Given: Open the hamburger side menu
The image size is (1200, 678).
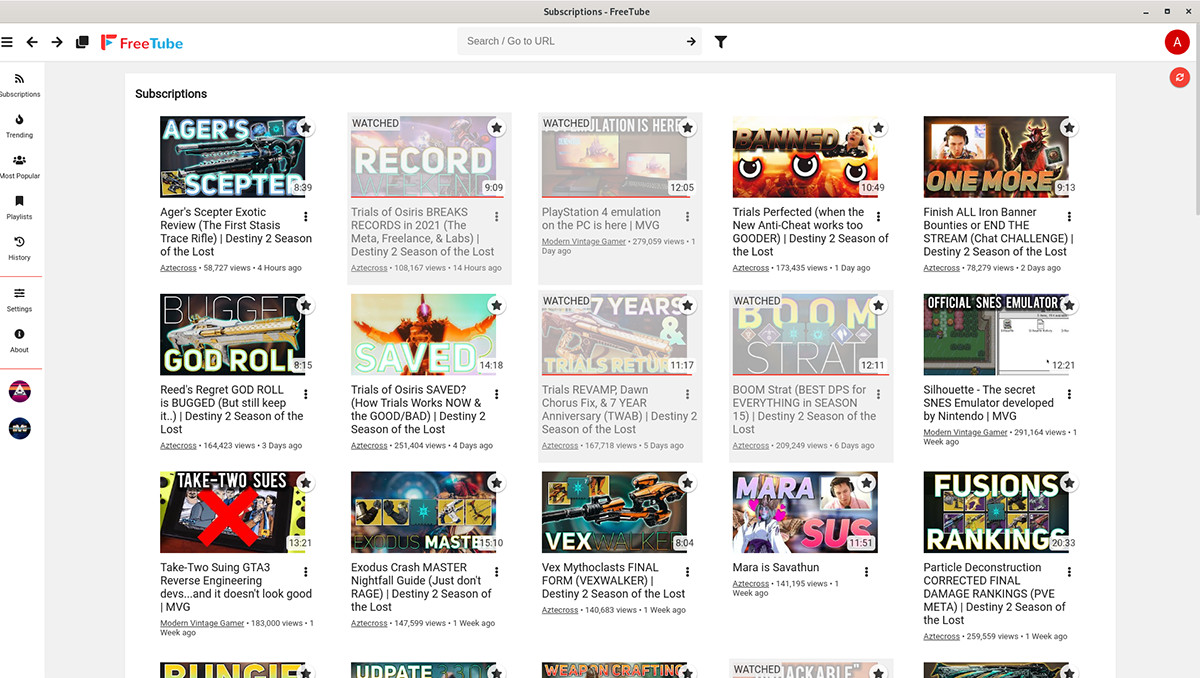Looking at the screenshot, I should 7,42.
